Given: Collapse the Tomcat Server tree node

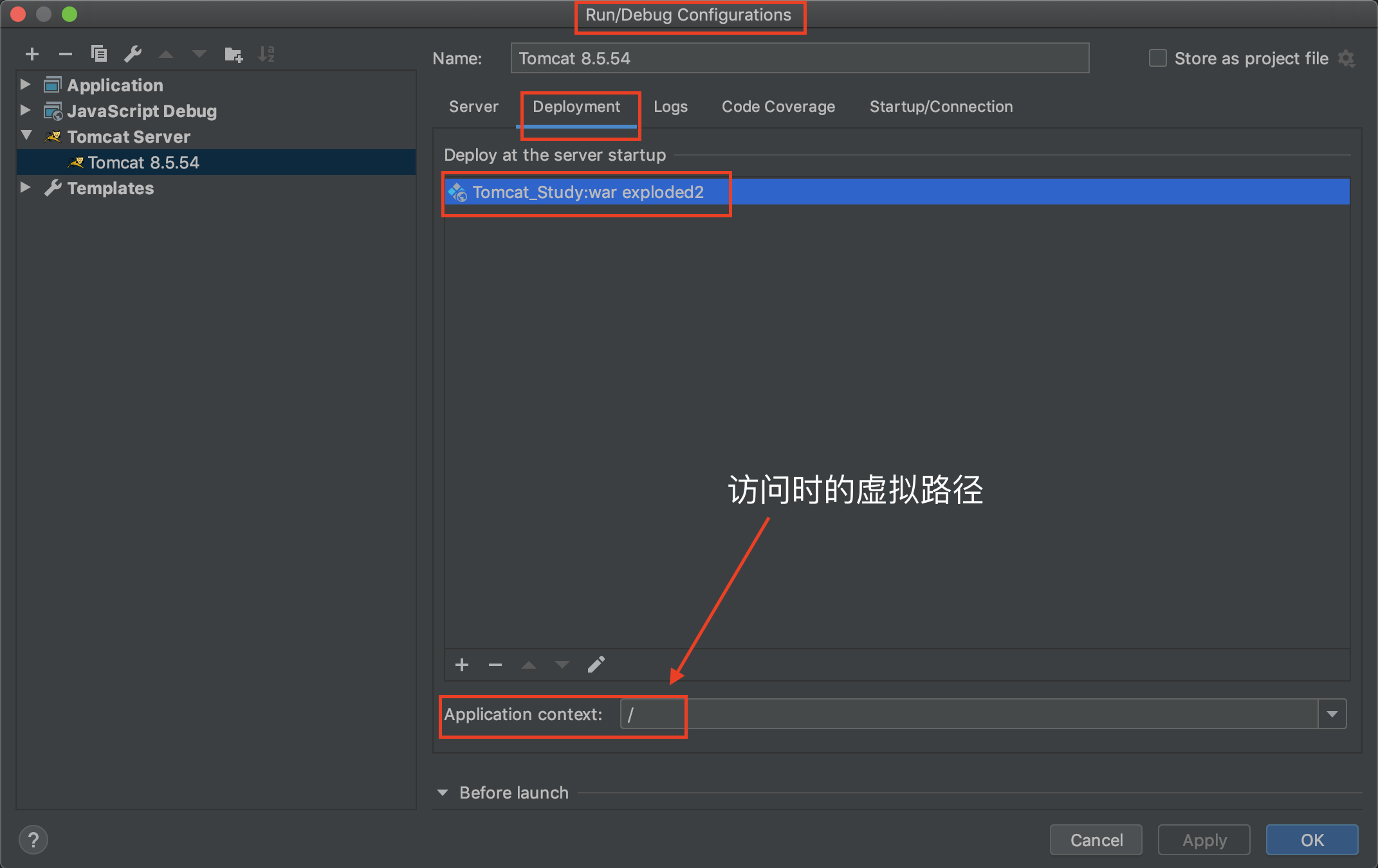Looking at the screenshot, I should (x=26, y=136).
